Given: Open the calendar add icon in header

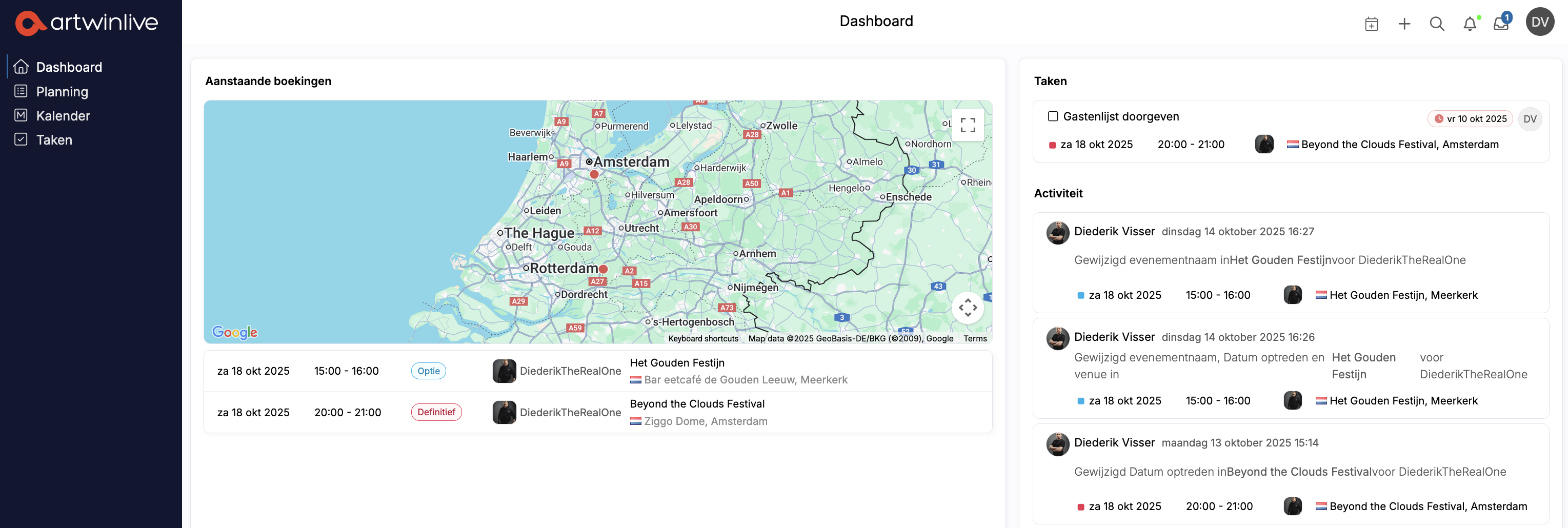Looking at the screenshot, I should (1372, 24).
